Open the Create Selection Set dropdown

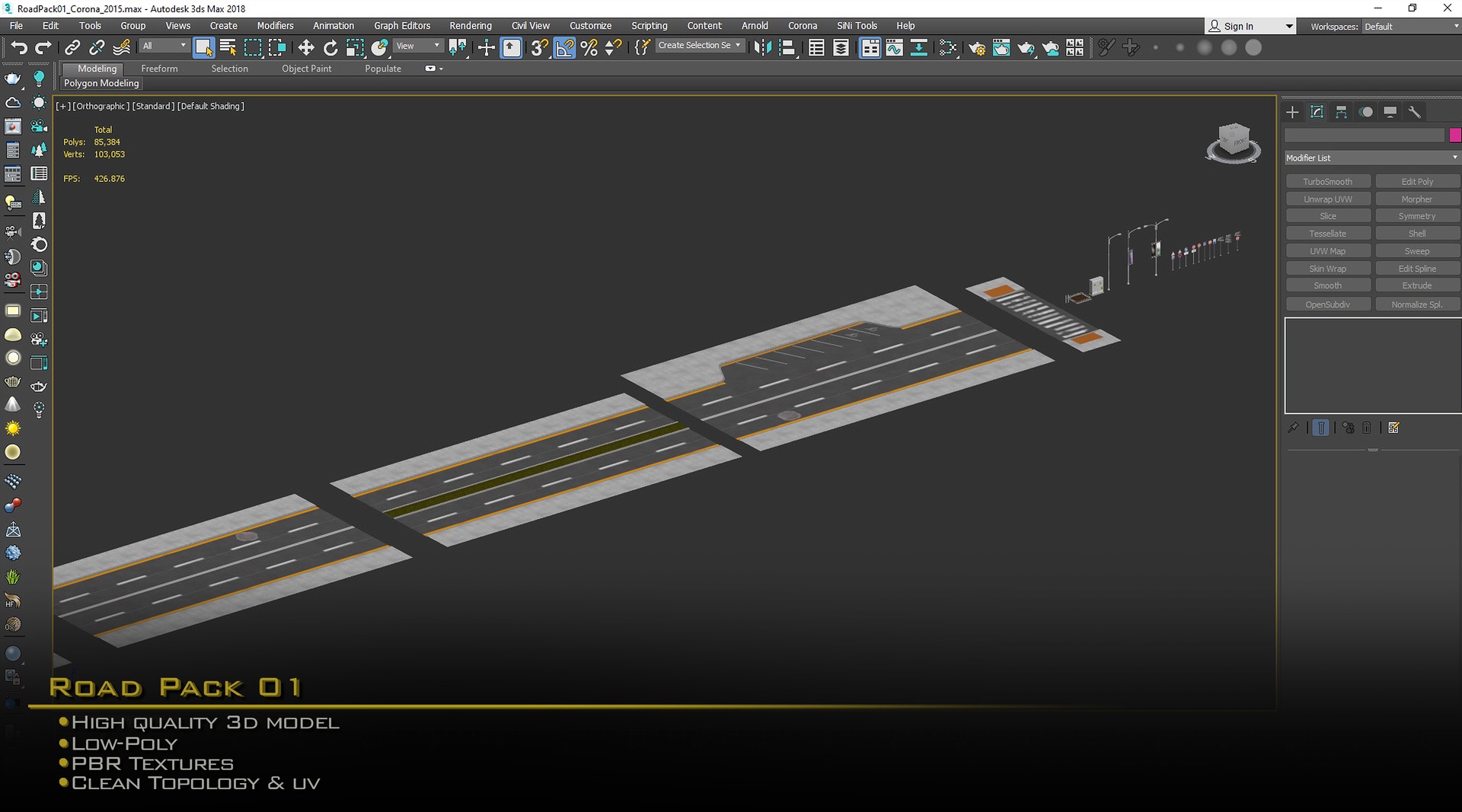click(x=699, y=46)
